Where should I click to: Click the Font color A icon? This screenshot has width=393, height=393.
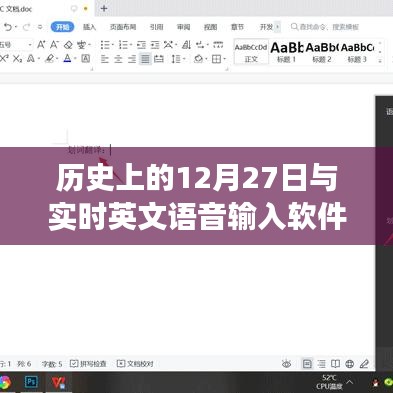[68, 59]
